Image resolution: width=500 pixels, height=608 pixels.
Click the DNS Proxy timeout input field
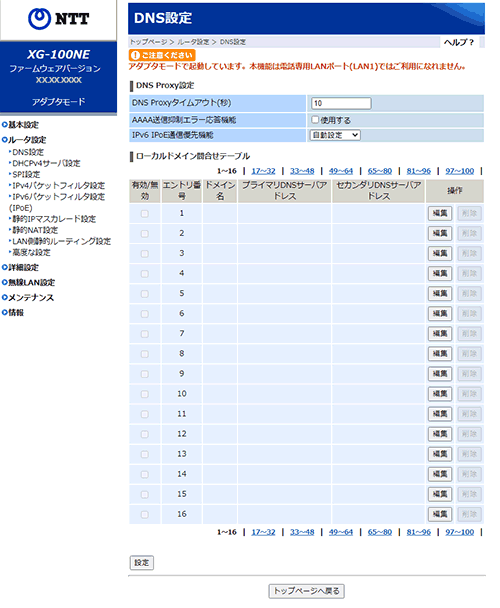tap(341, 103)
